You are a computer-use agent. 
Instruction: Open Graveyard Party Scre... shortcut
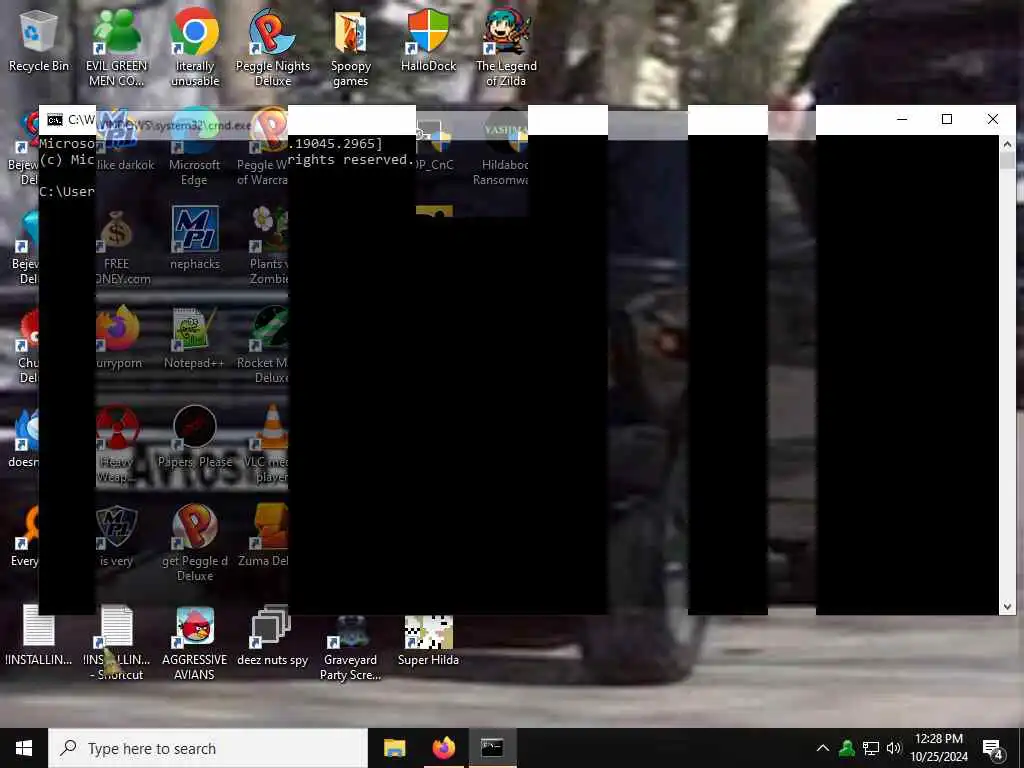351,647
